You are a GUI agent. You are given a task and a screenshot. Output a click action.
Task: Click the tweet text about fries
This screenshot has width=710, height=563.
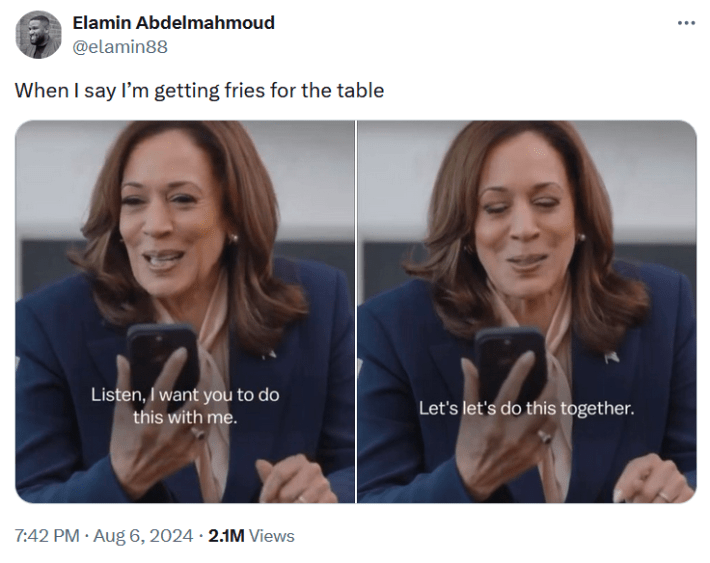tap(199, 90)
